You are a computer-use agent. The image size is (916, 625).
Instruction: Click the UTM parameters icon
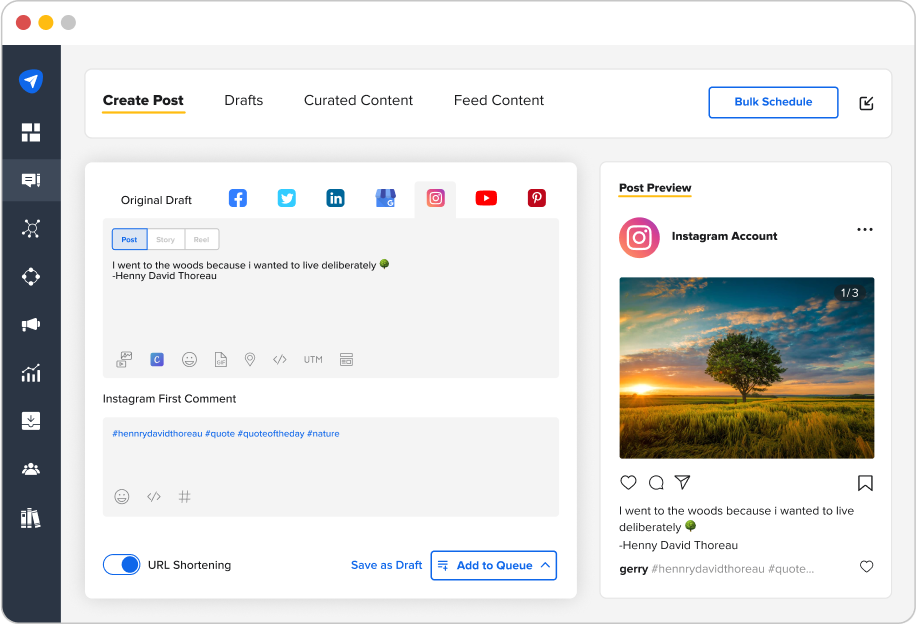click(x=312, y=359)
